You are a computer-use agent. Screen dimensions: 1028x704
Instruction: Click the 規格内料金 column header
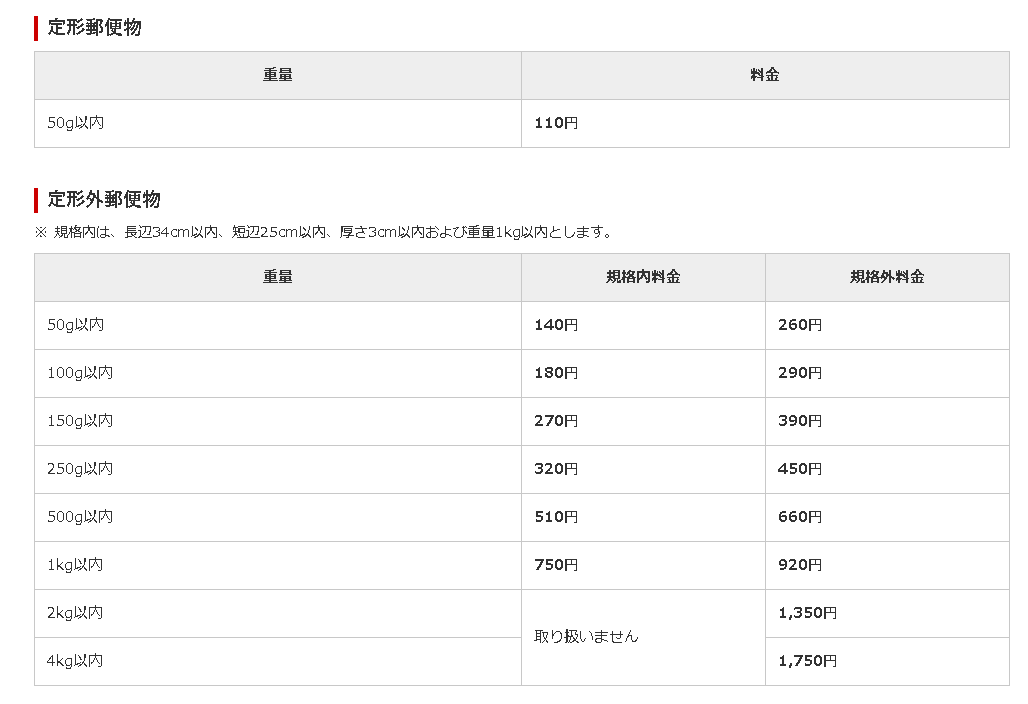643,277
